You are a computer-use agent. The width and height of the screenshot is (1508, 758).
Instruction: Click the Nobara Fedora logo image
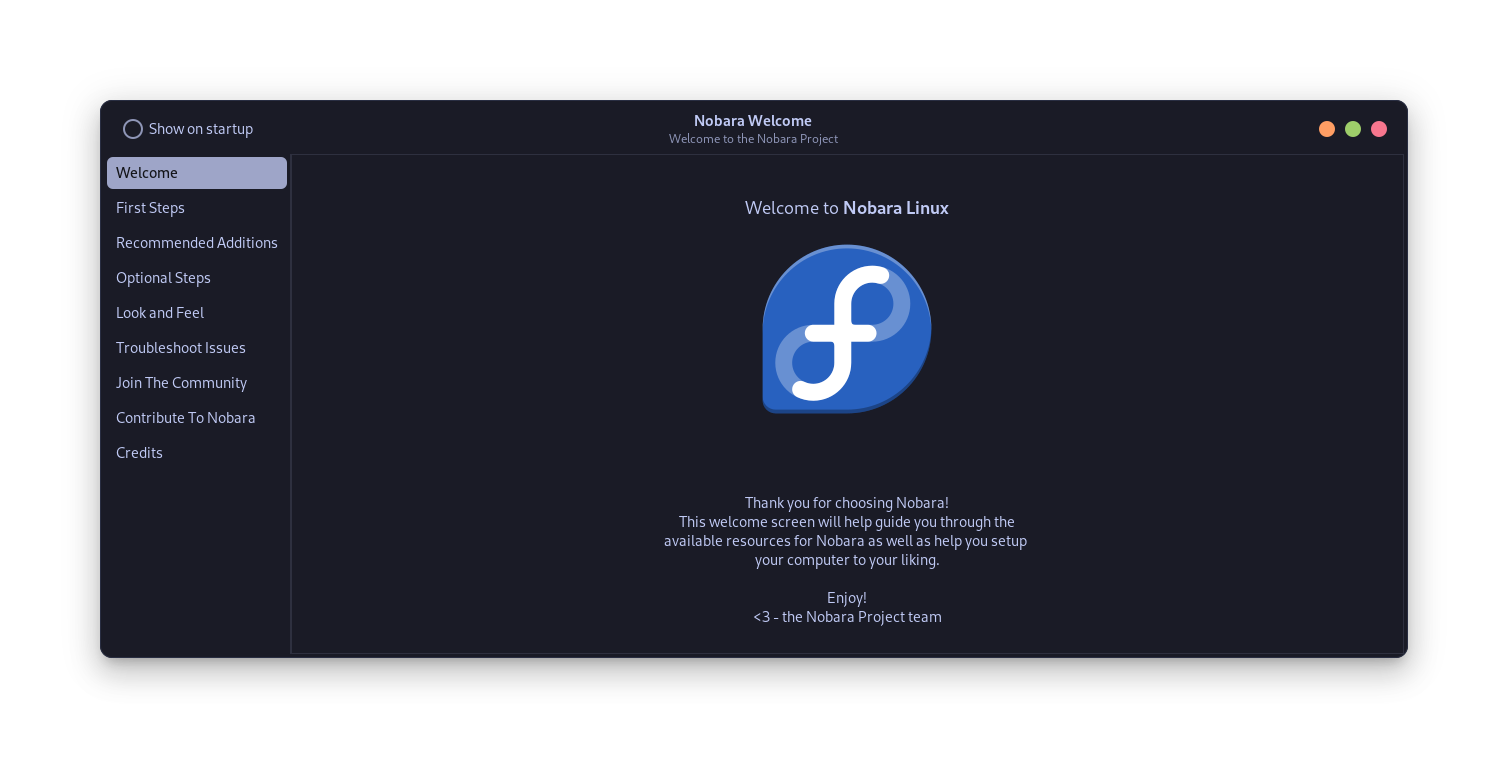click(846, 330)
